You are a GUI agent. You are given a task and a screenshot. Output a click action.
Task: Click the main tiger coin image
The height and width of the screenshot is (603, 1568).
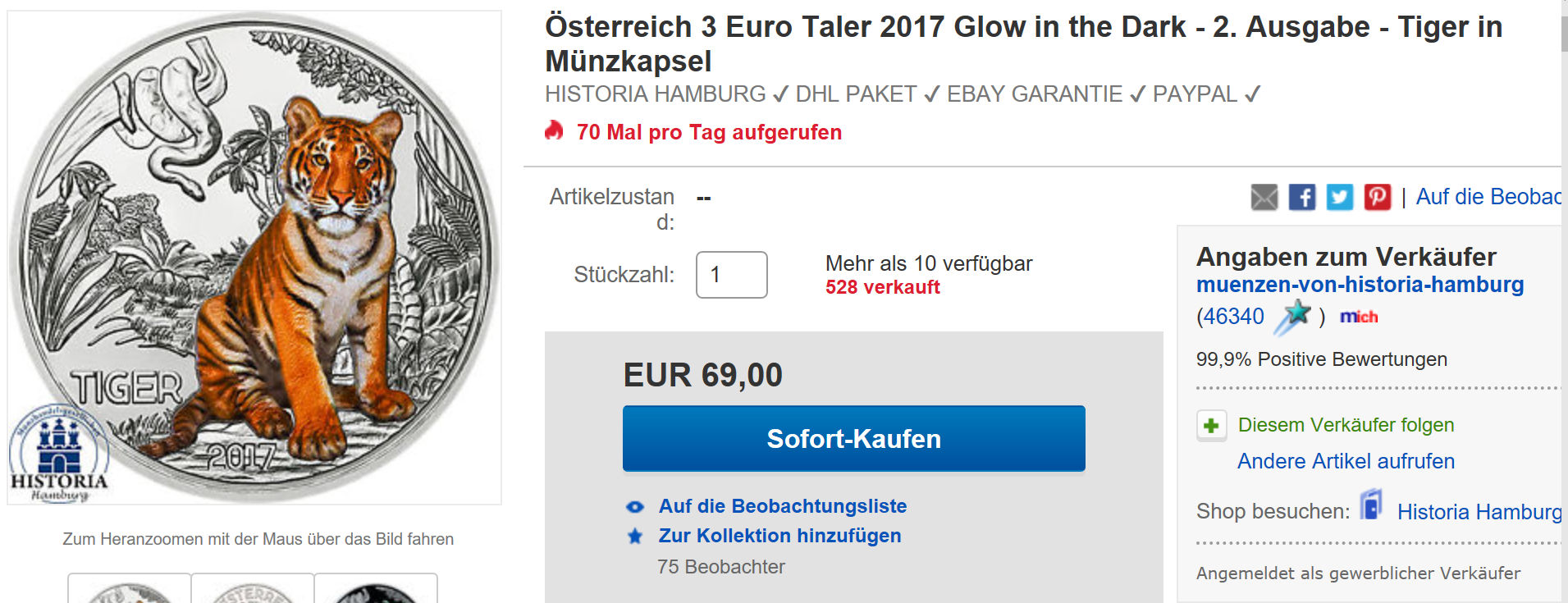click(254, 258)
